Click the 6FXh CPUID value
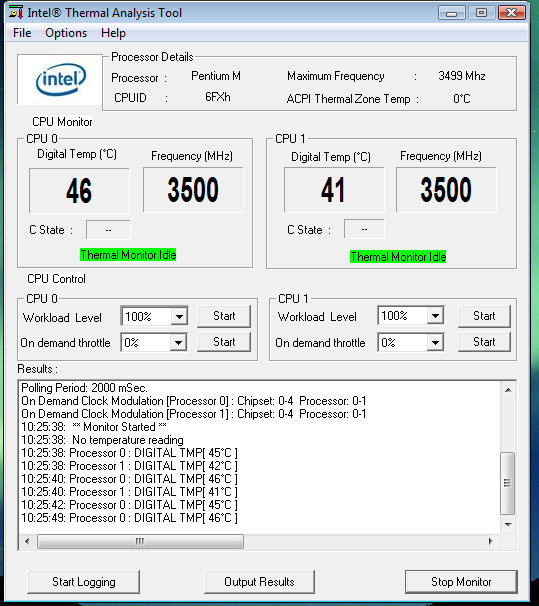 coord(218,97)
